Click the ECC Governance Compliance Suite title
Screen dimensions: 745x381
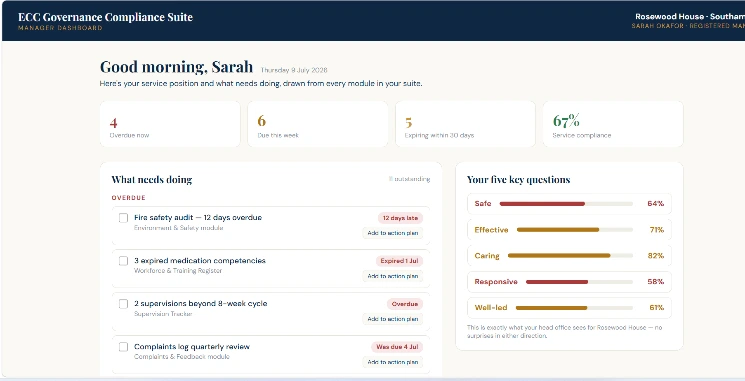(105, 17)
